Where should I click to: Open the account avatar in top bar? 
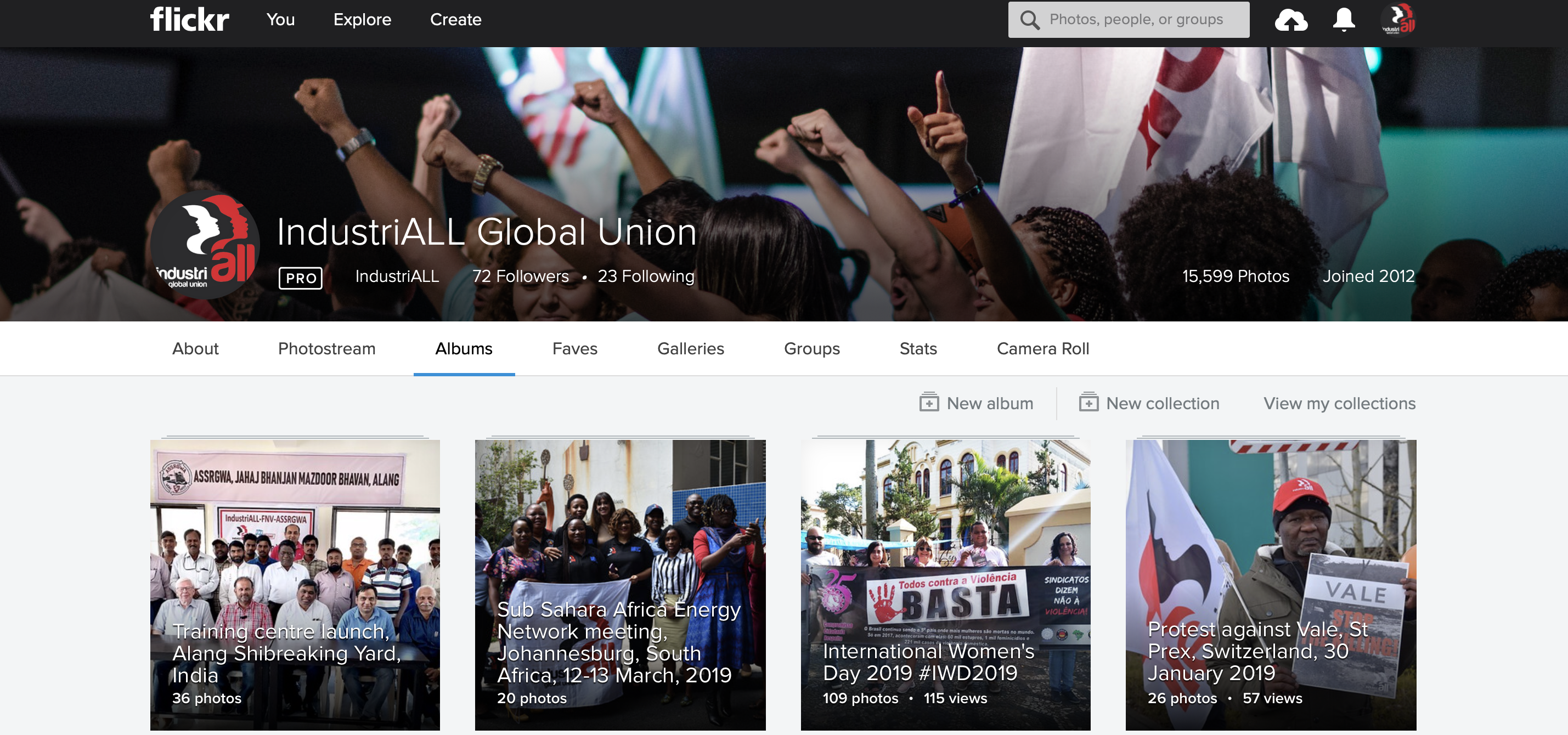(x=1398, y=20)
